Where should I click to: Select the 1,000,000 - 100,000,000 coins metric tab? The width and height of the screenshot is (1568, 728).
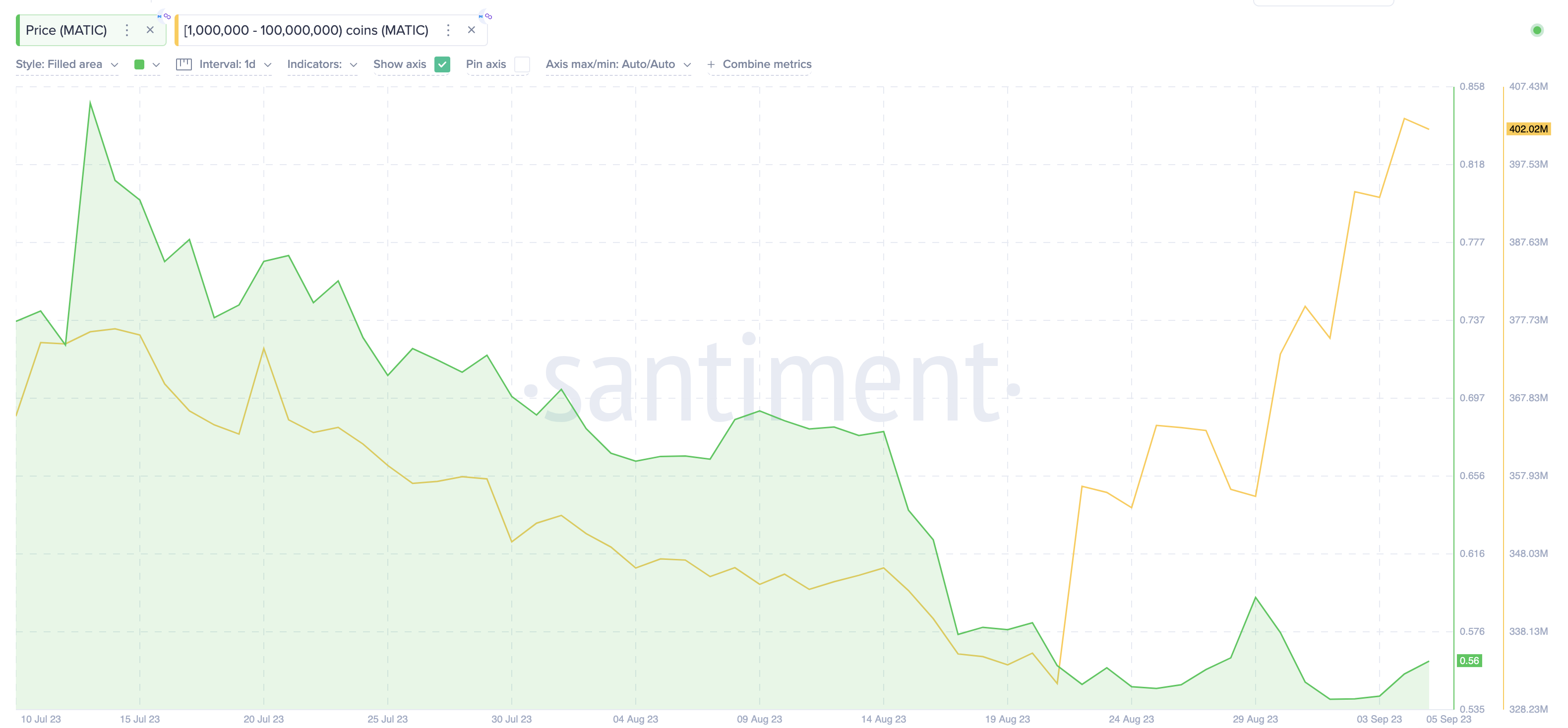point(306,30)
